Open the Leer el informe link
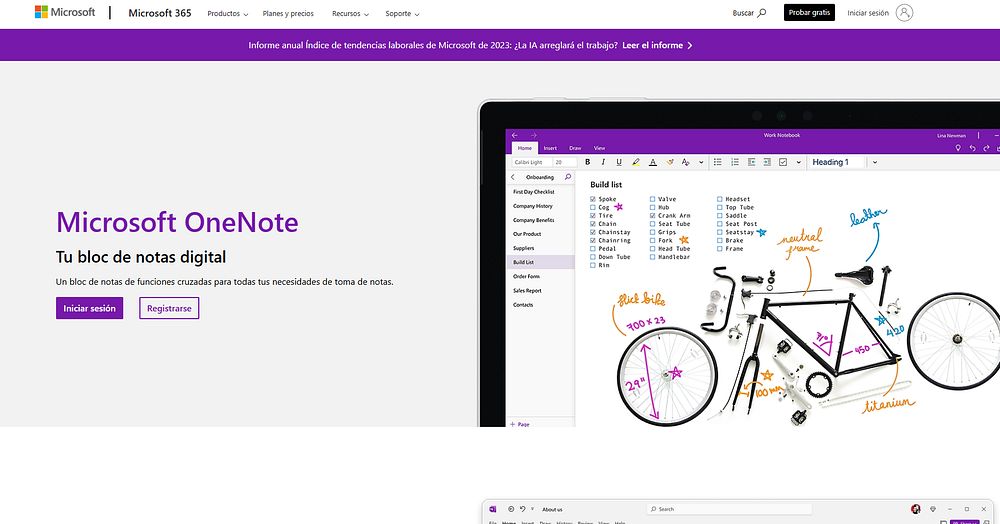Image resolution: width=1000 pixels, height=524 pixels. (x=657, y=45)
